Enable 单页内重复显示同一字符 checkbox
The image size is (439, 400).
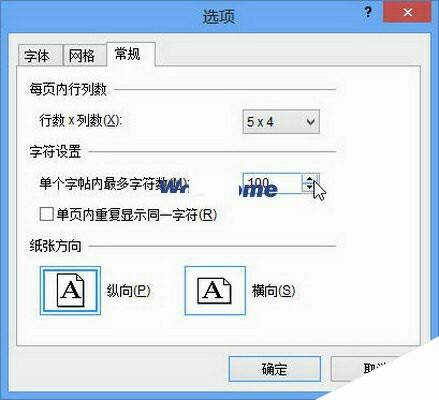(x=47, y=214)
